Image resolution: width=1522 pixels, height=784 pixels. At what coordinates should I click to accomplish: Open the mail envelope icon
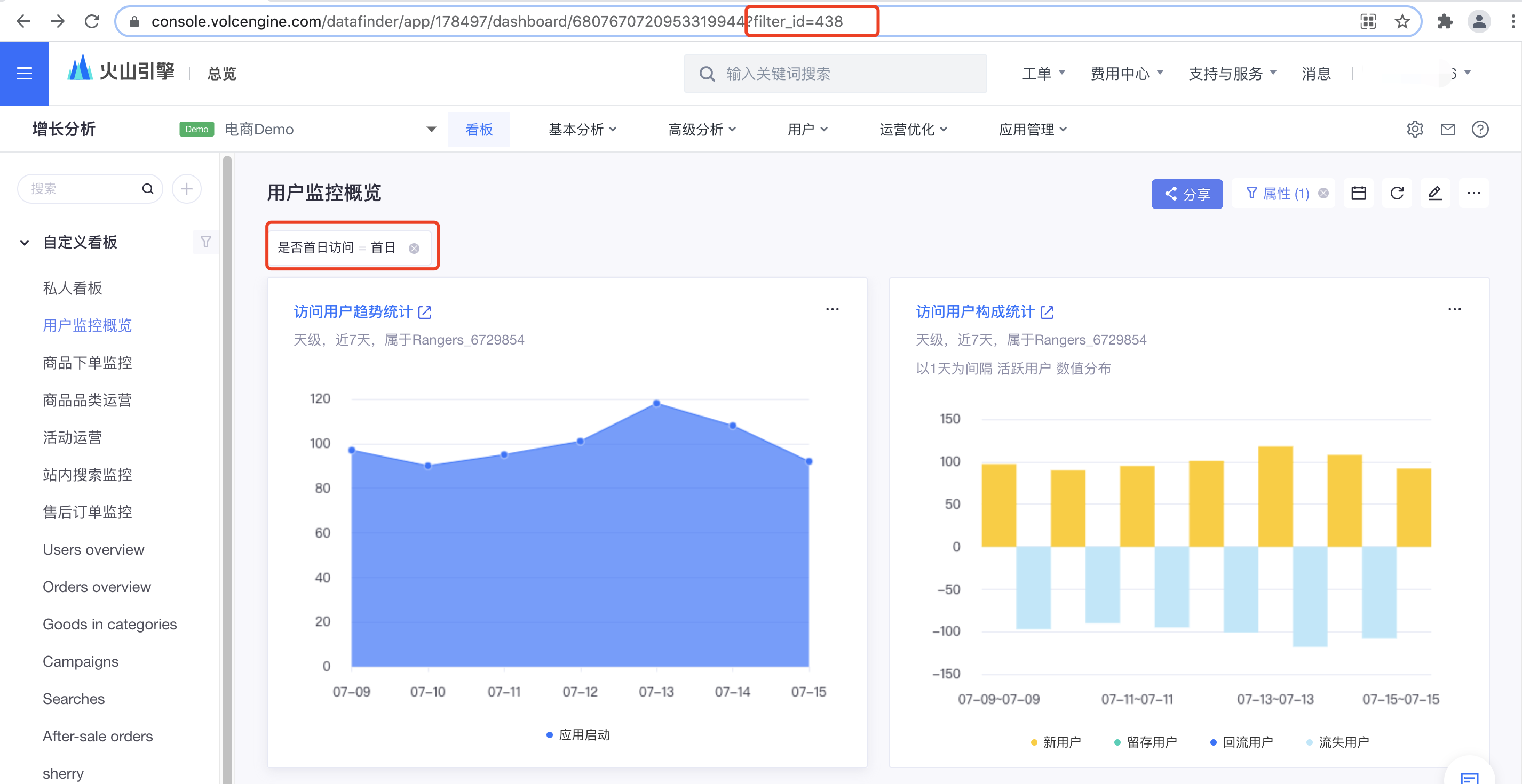point(1447,129)
